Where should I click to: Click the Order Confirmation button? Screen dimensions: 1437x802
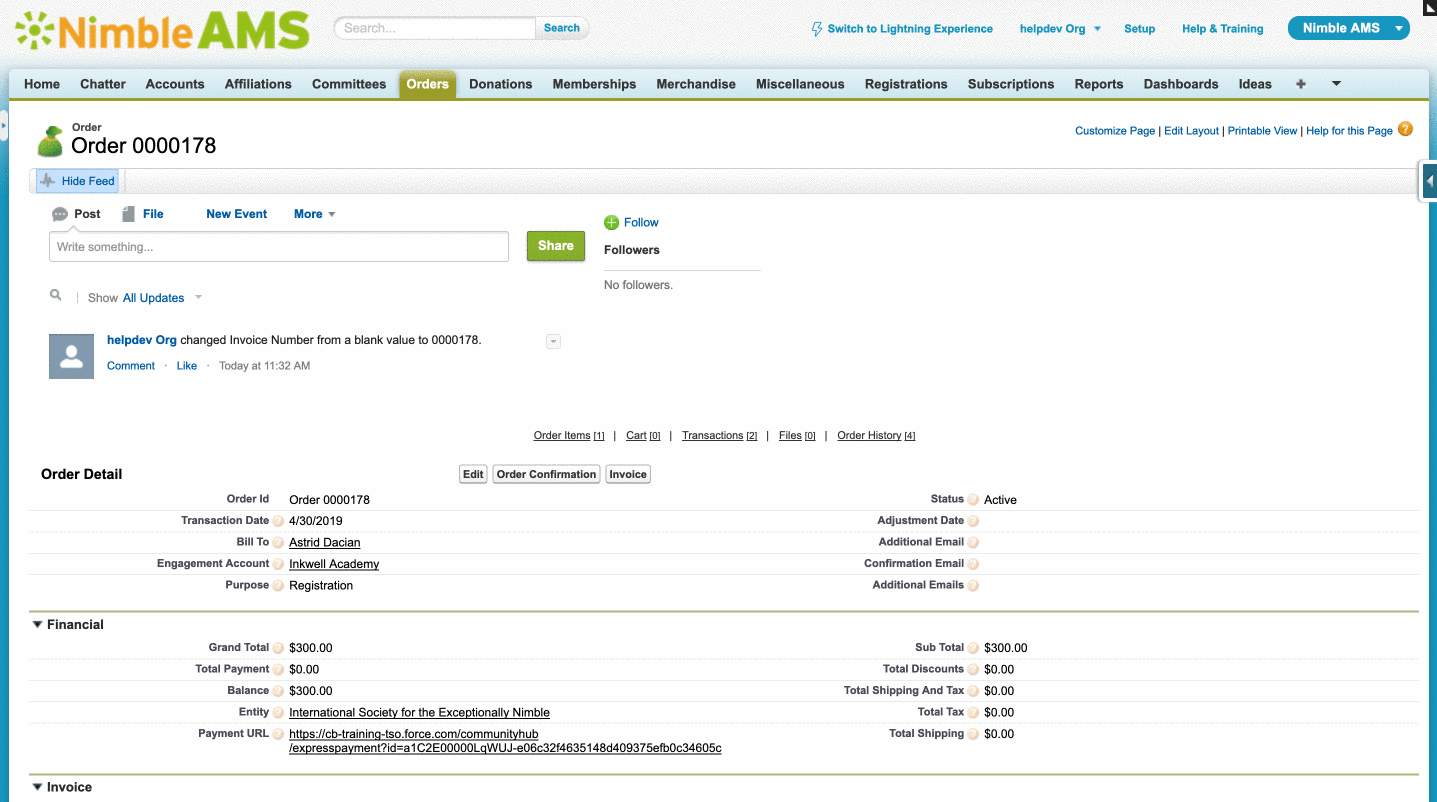click(546, 474)
